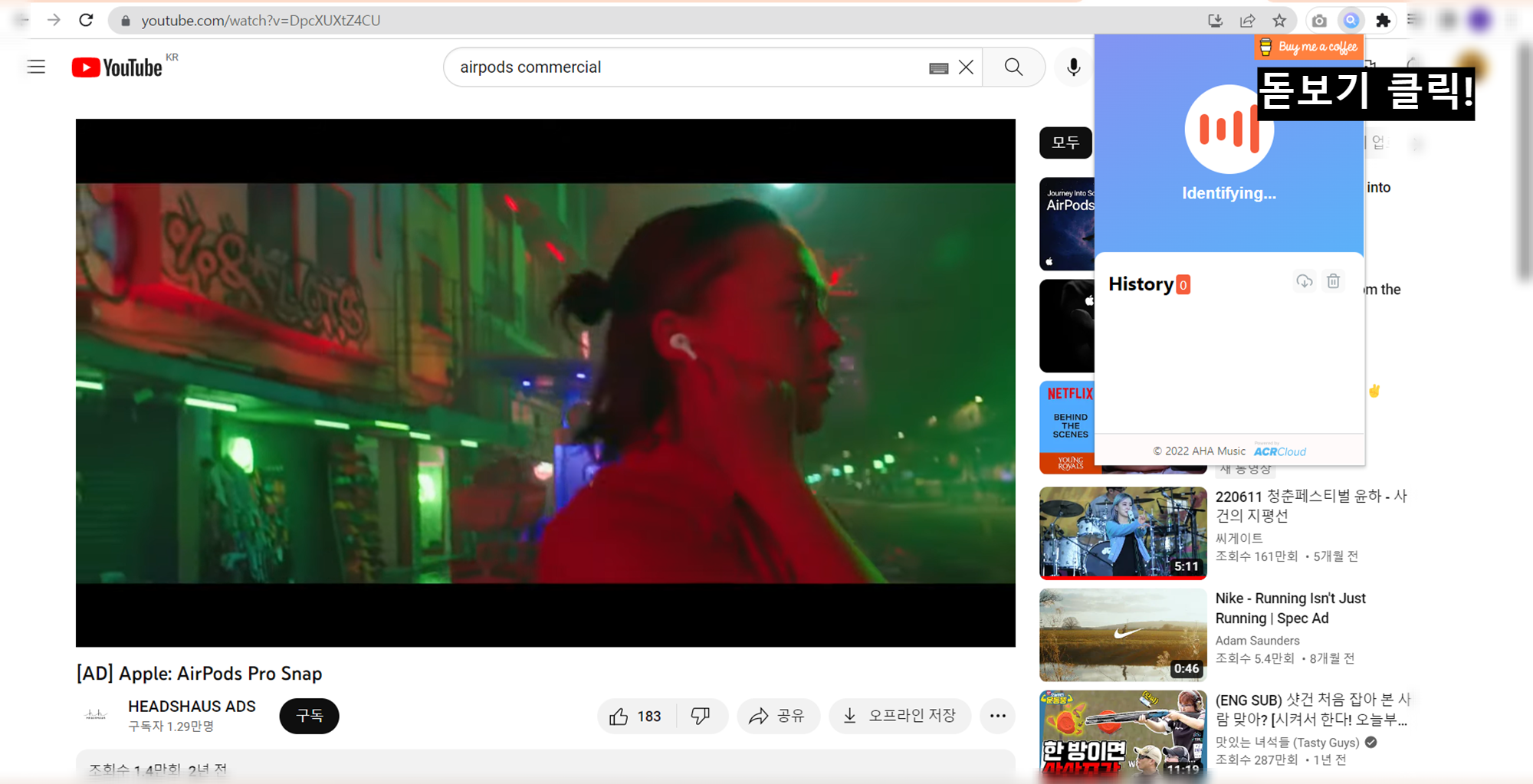This screenshot has width=1533, height=784.
Task: Click the magnifier search button
Action: (1013, 67)
